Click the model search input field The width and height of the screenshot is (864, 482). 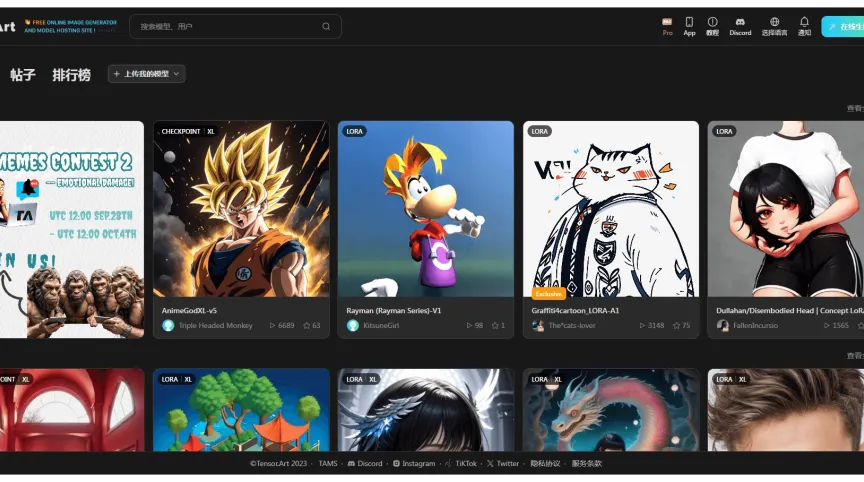click(235, 26)
